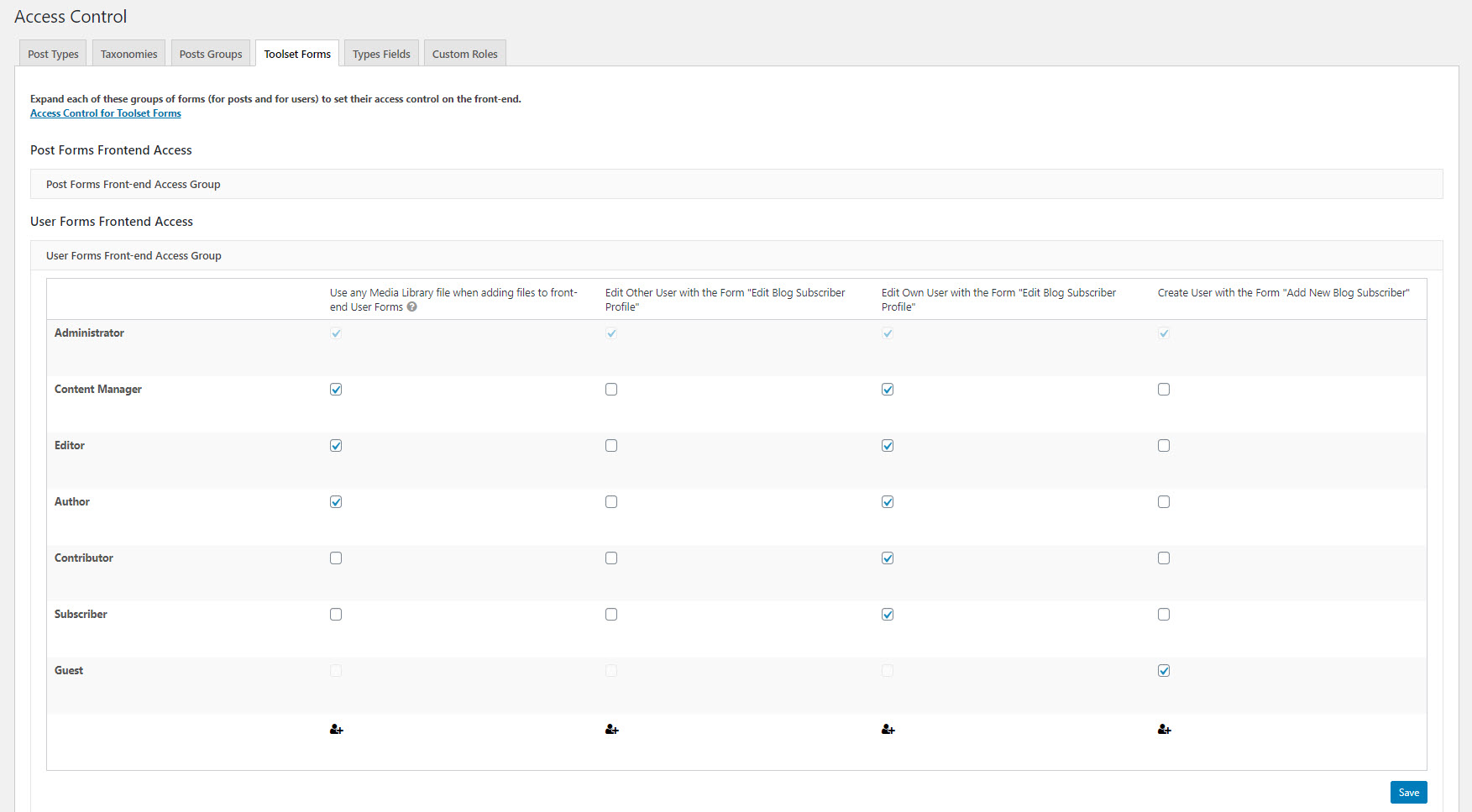Allow Author to create users with the form
Screen dimensions: 1472x812
pos(1164,501)
